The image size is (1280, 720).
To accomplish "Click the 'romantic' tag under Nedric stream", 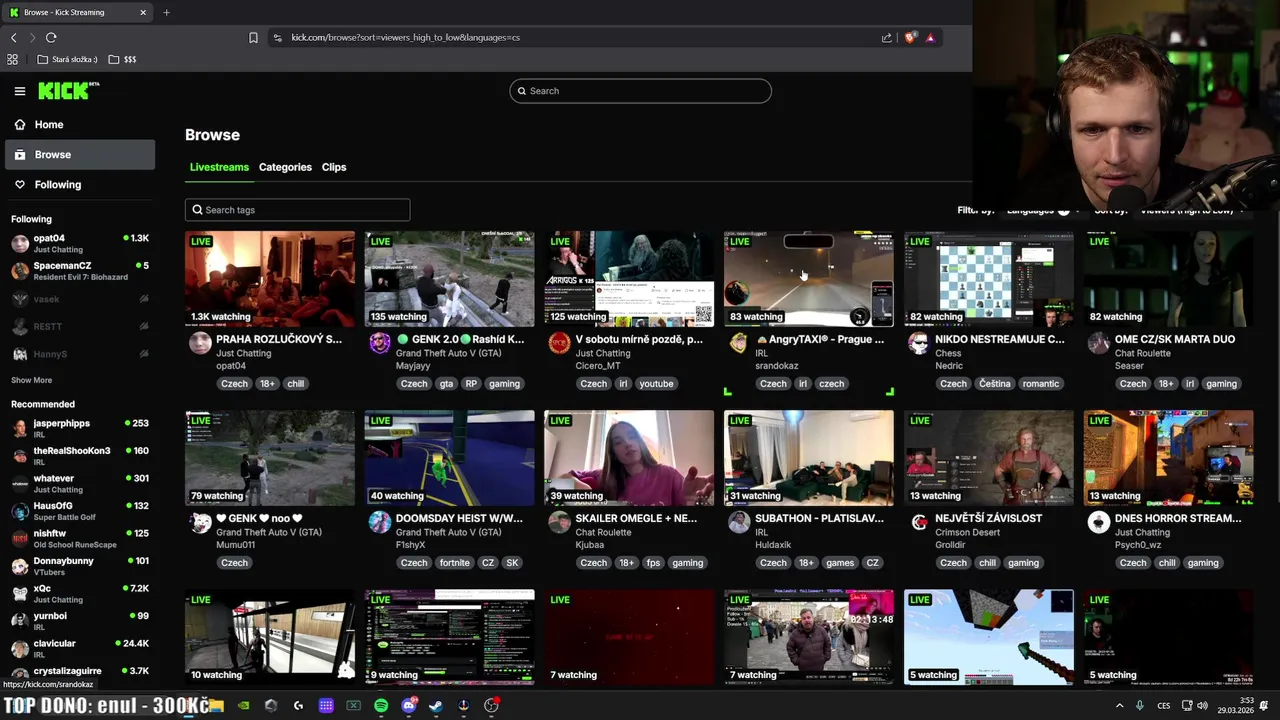I will click(x=1040, y=384).
